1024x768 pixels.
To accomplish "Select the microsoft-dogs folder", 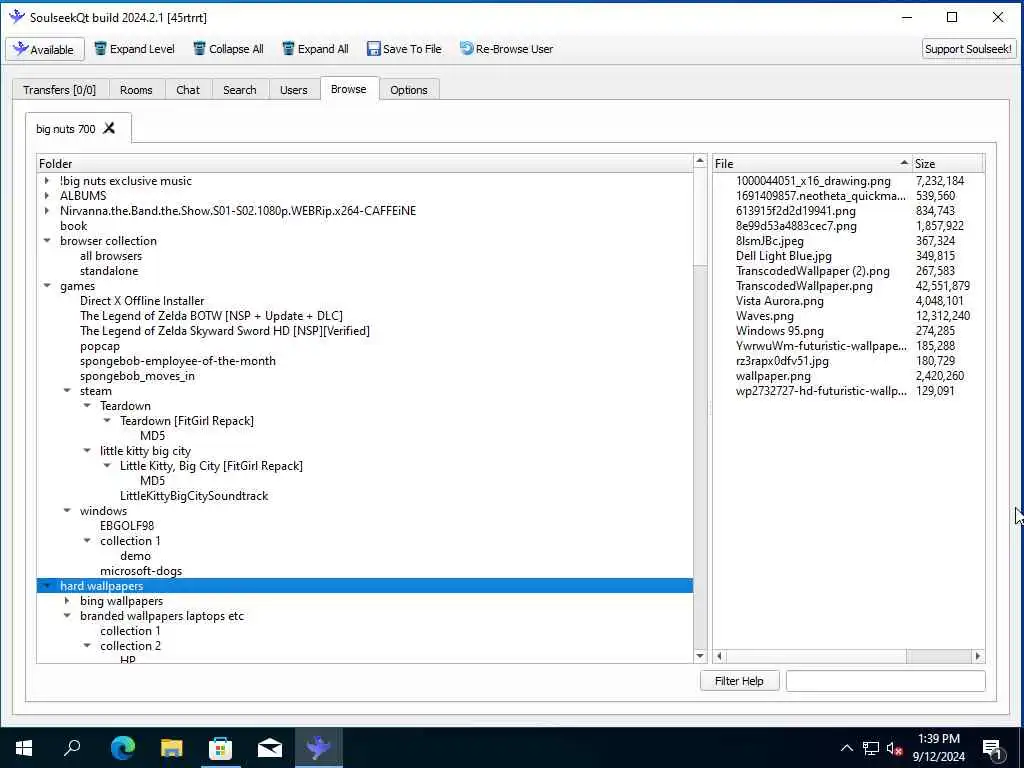I will click(141, 571).
